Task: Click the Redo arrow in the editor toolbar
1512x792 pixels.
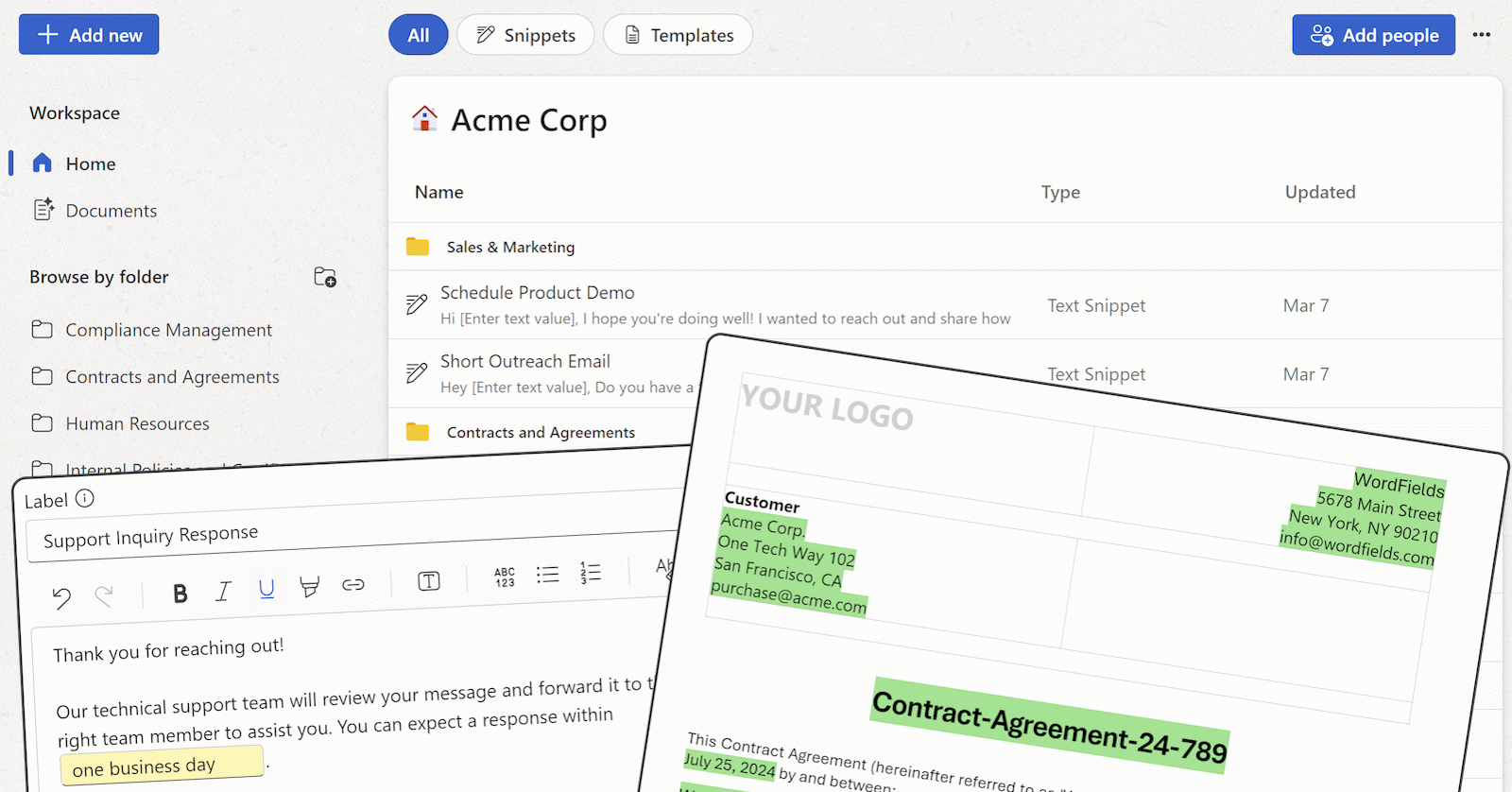Action: [x=104, y=595]
